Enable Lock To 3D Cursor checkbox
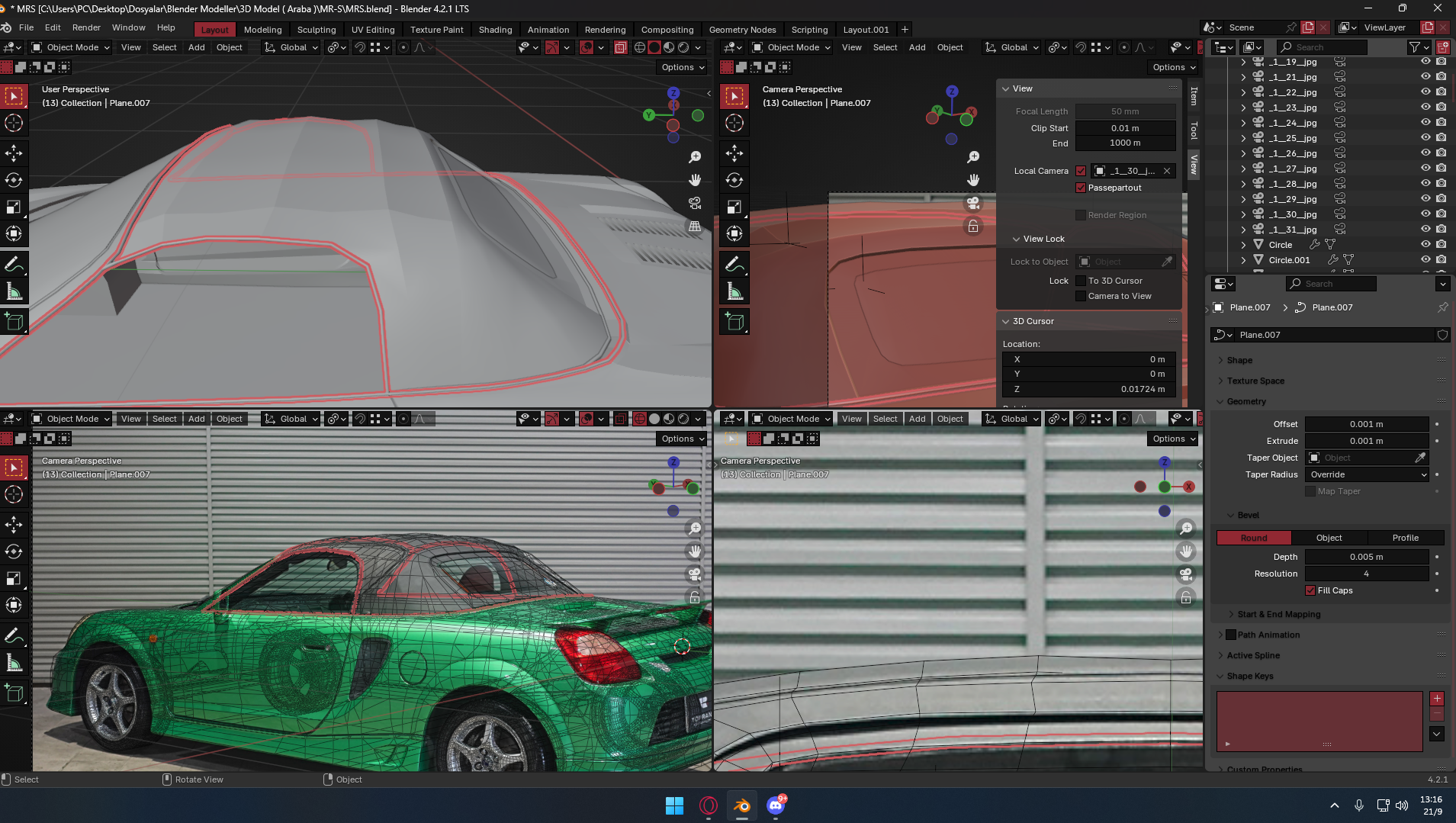Viewport: 1456px width, 823px height. pos(1081,281)
